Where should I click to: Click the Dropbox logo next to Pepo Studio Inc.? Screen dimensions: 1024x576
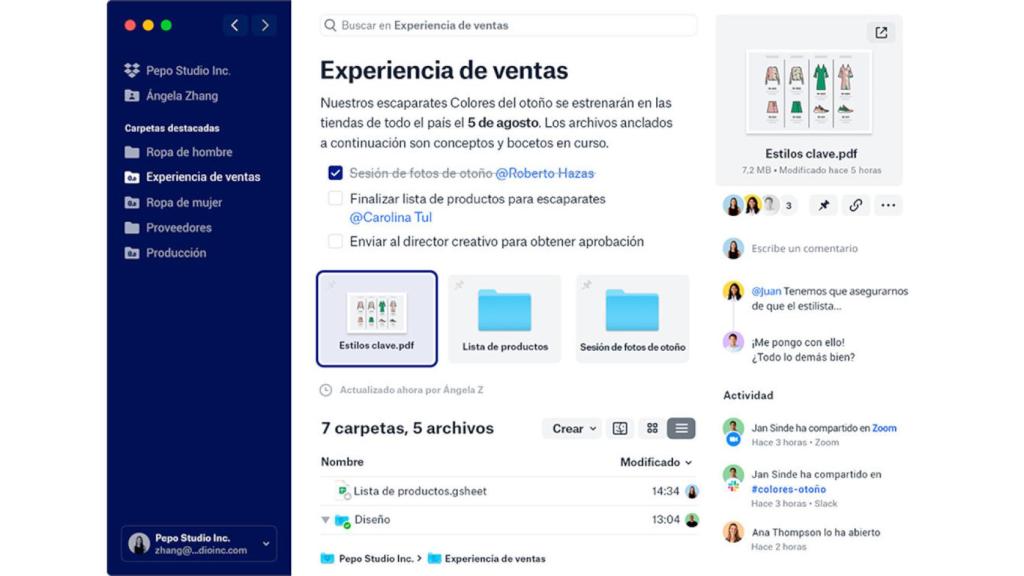click(131, 70)
